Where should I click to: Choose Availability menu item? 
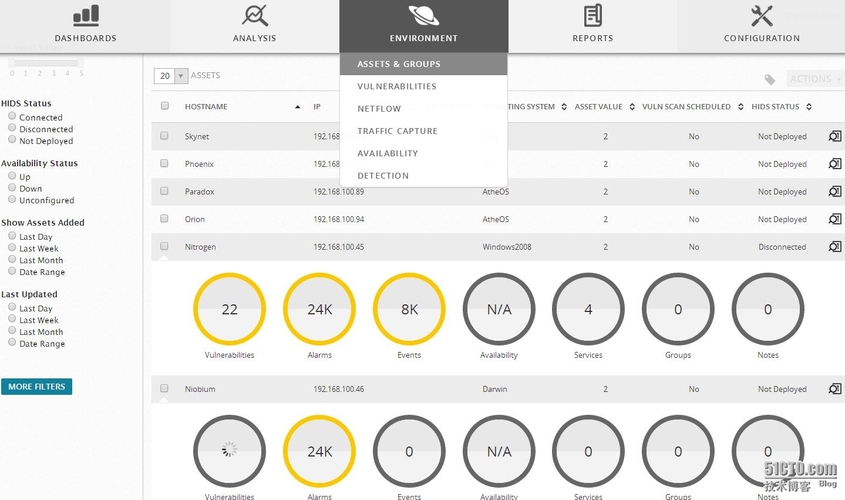(424, 153)
